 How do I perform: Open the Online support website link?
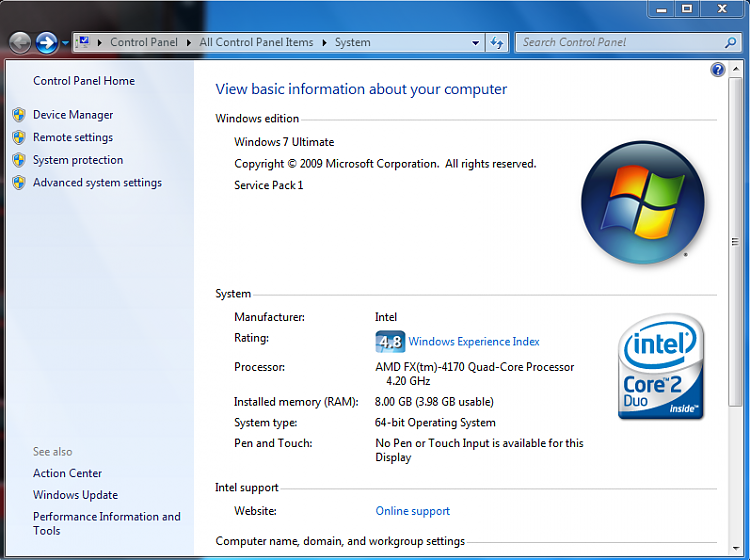point(412,511)
